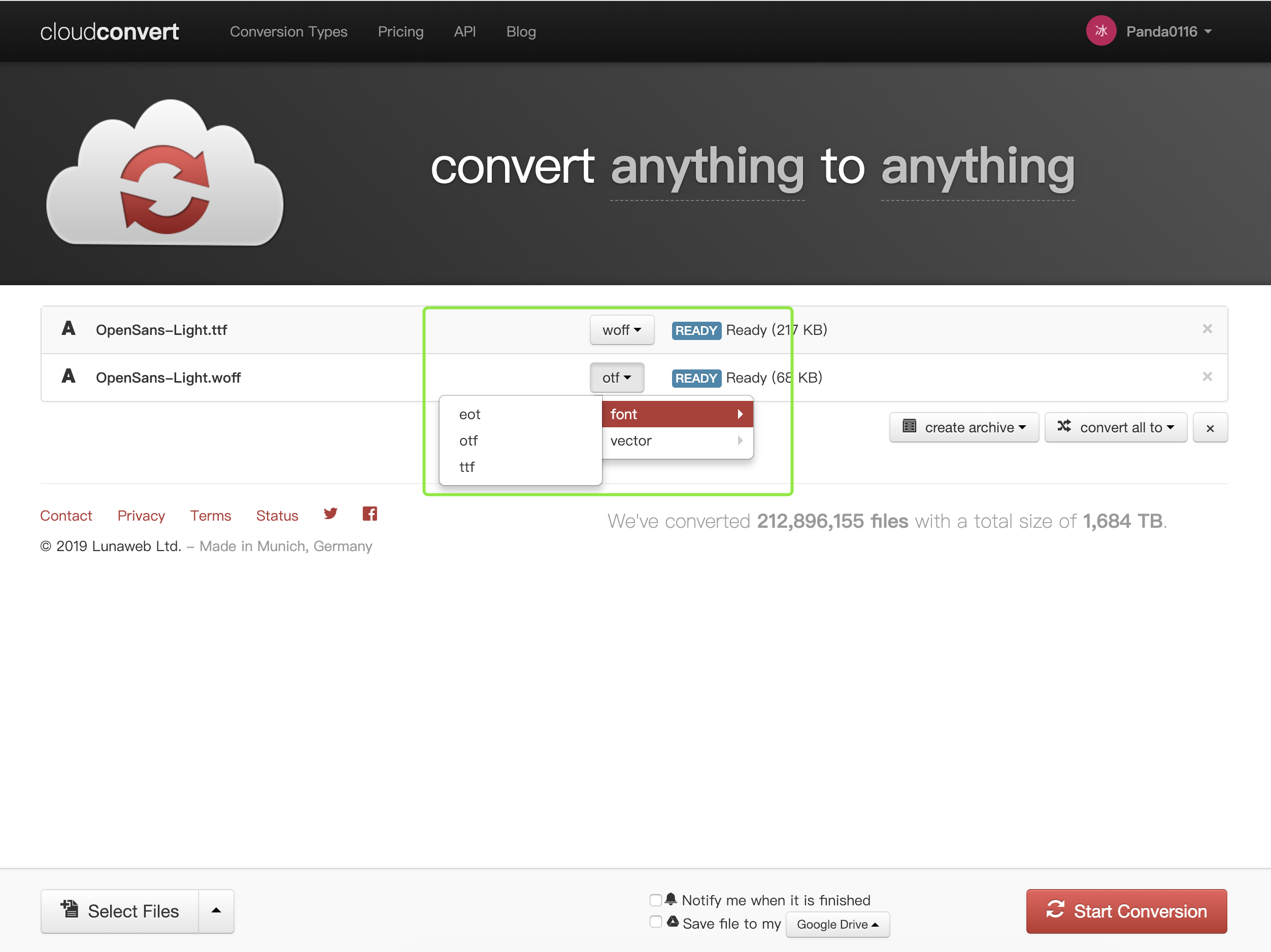Click font icon beside OpenSans-Light.ttf
1271x952 pixels.
(x=69, y=329)
